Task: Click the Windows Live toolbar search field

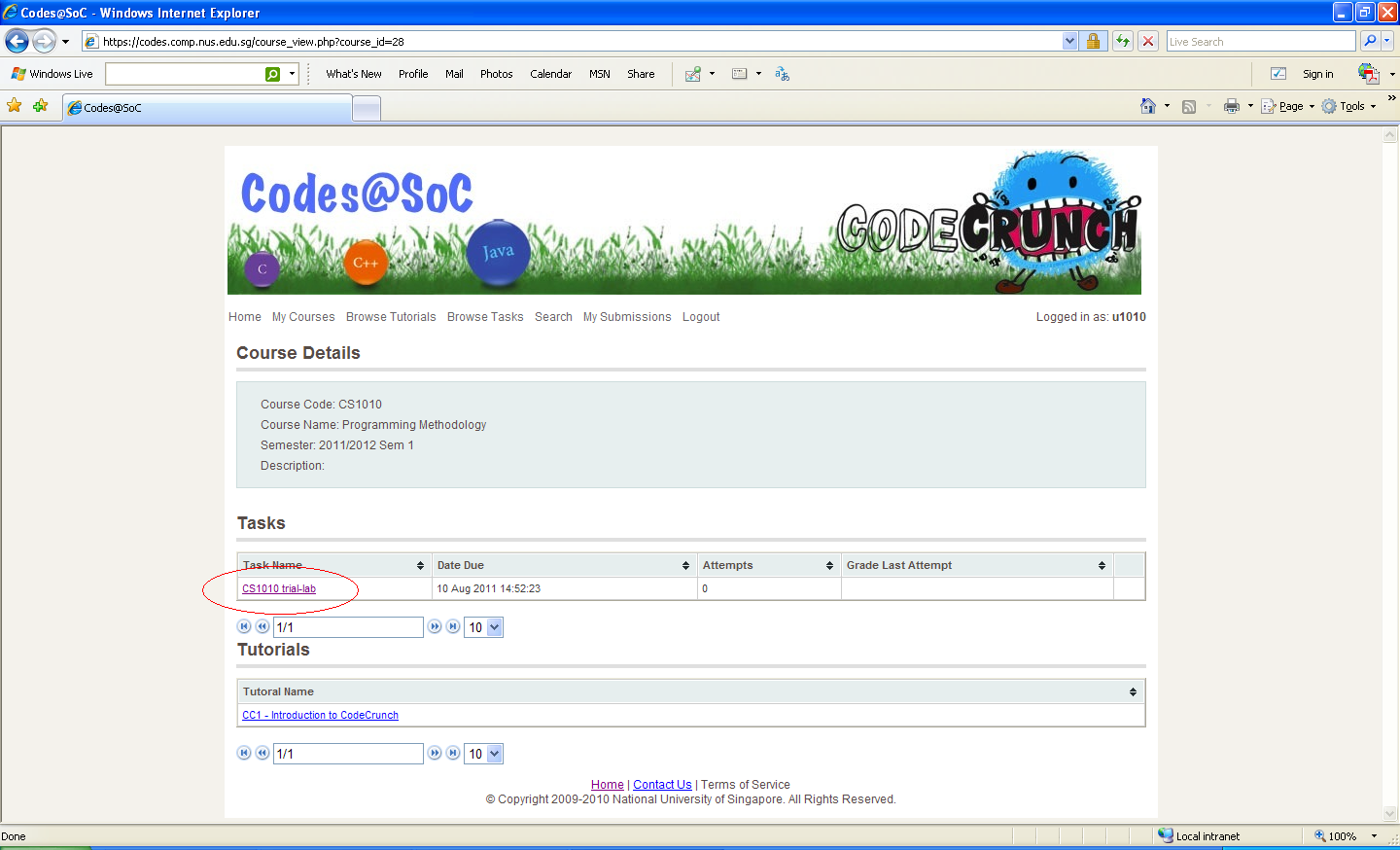Action: point(184,74)
